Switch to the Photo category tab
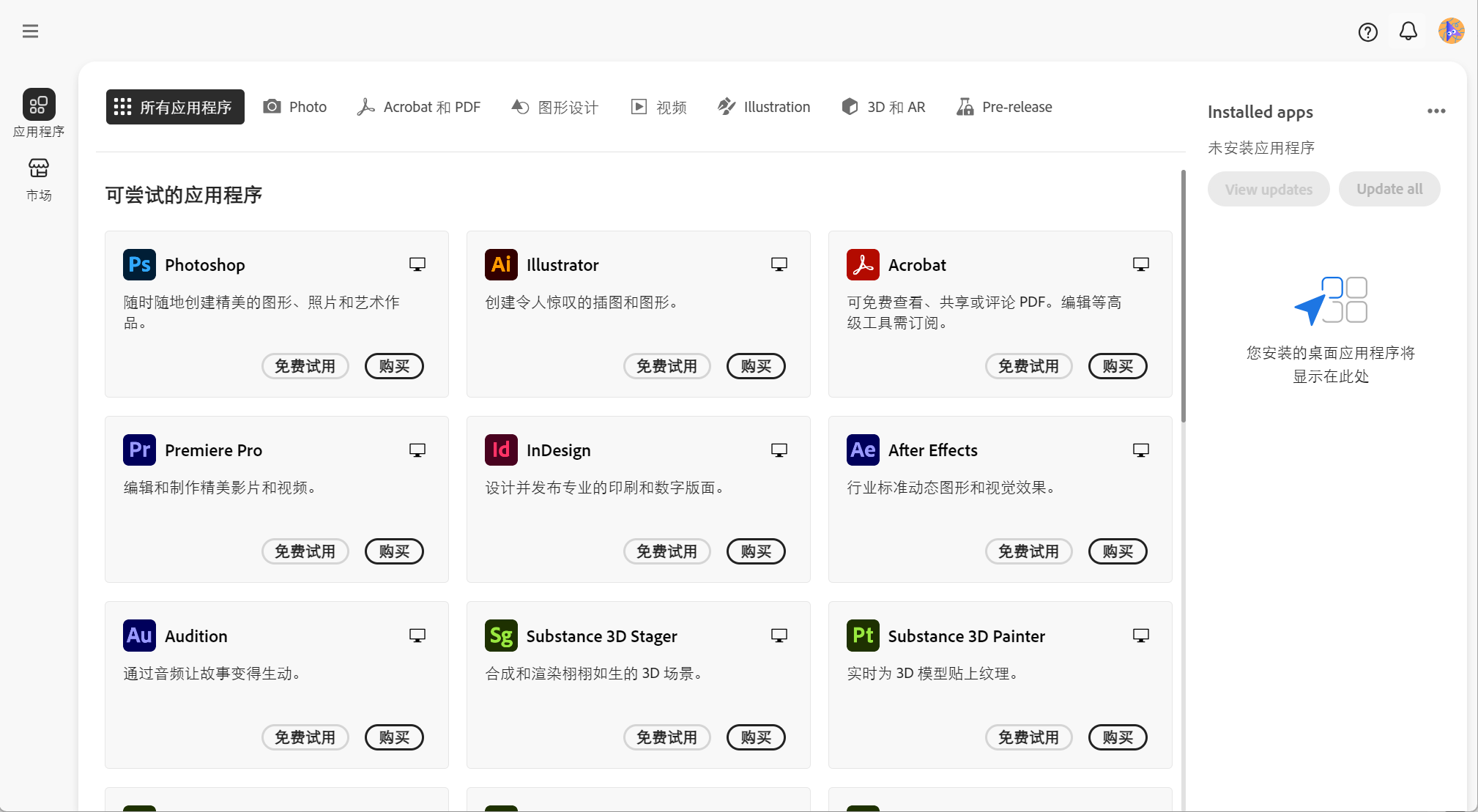The image size is (1478, 812). coord(295,107)
